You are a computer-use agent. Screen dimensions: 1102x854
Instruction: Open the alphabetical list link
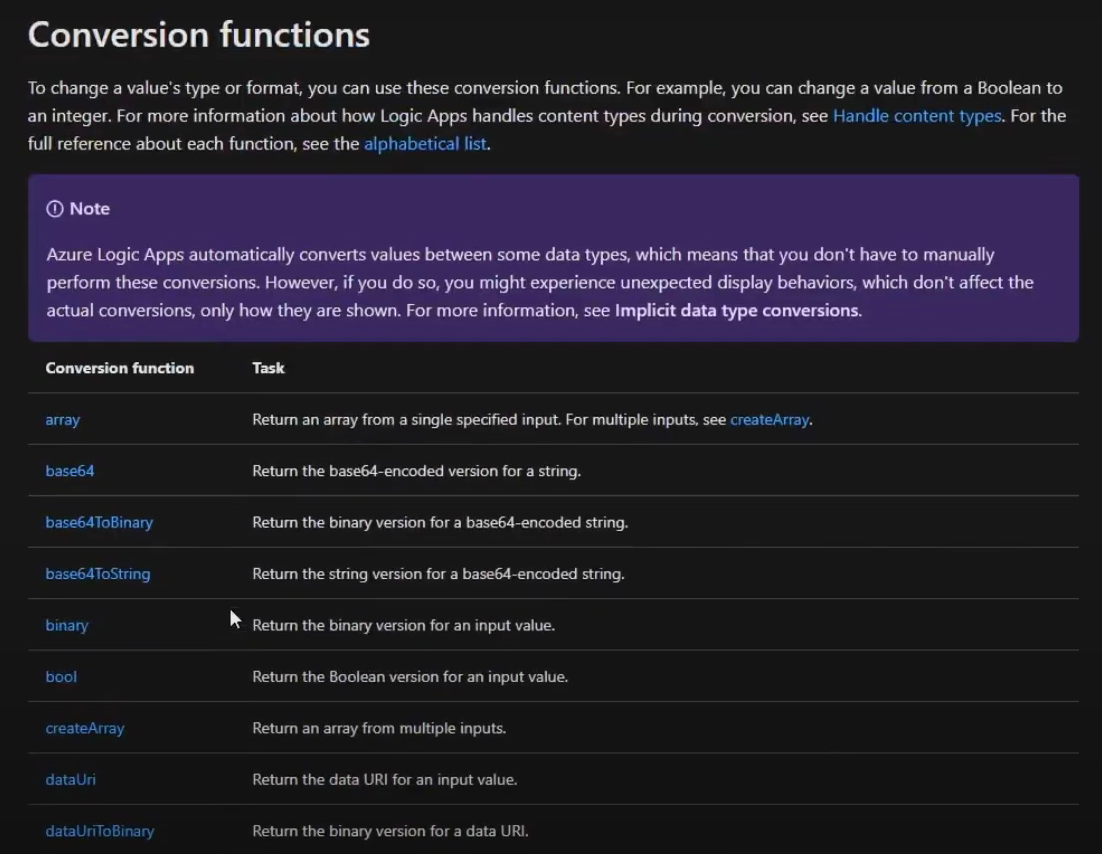425,144
